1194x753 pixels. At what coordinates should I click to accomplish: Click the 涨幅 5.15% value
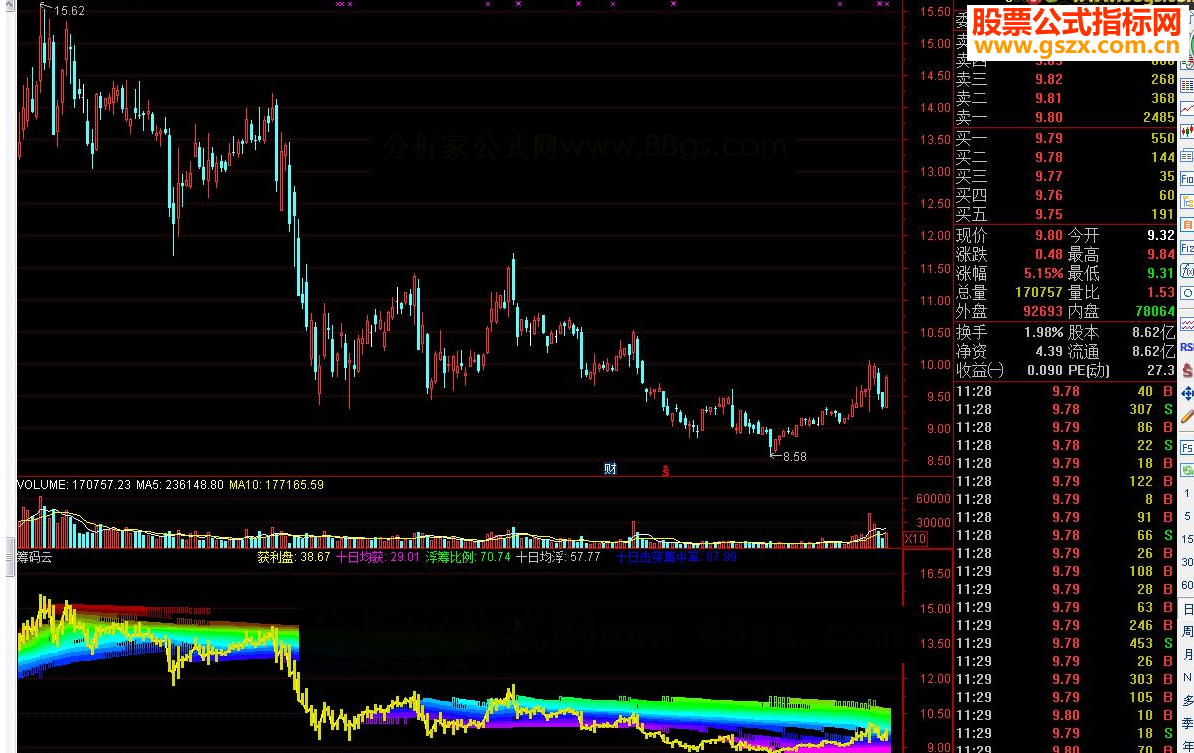pos(1043,273)
